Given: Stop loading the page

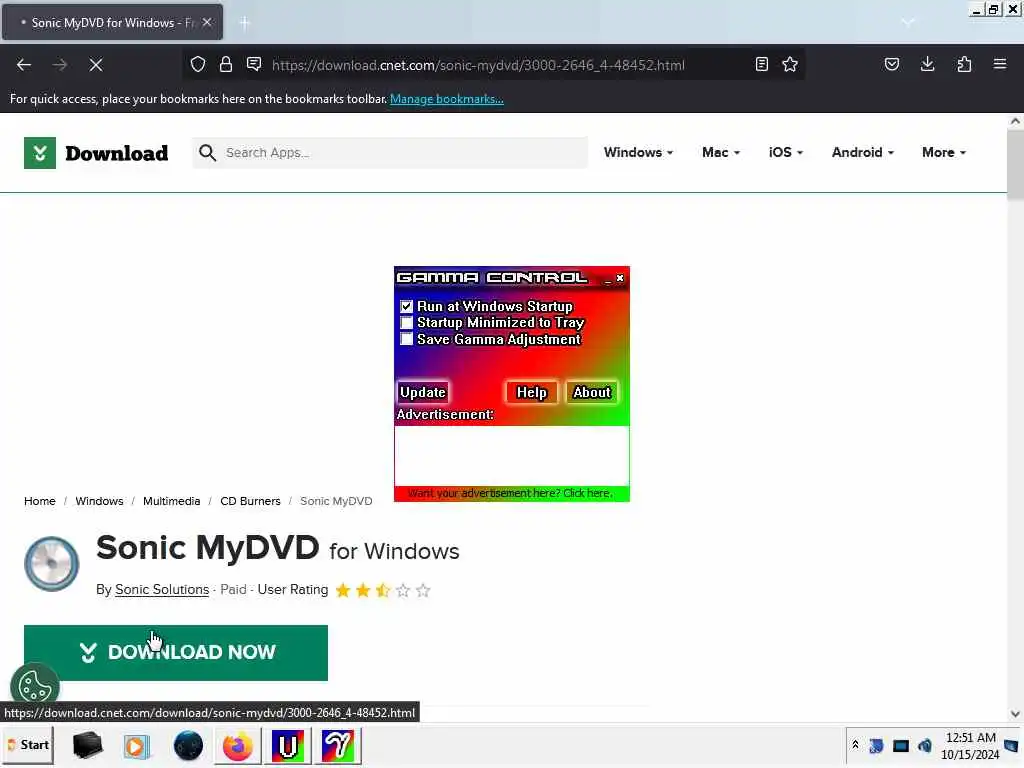Looking at the screenshot, I should coord(95,65).
